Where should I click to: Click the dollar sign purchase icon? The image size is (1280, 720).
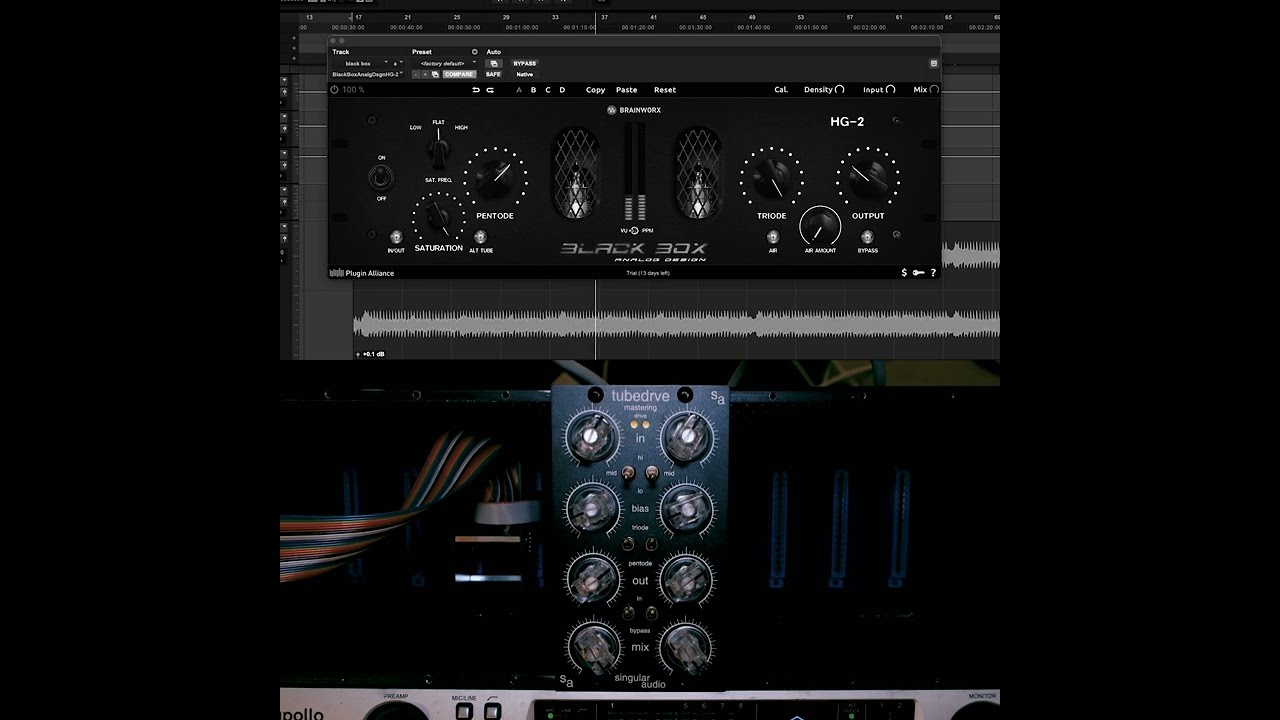tap(904, 273)
